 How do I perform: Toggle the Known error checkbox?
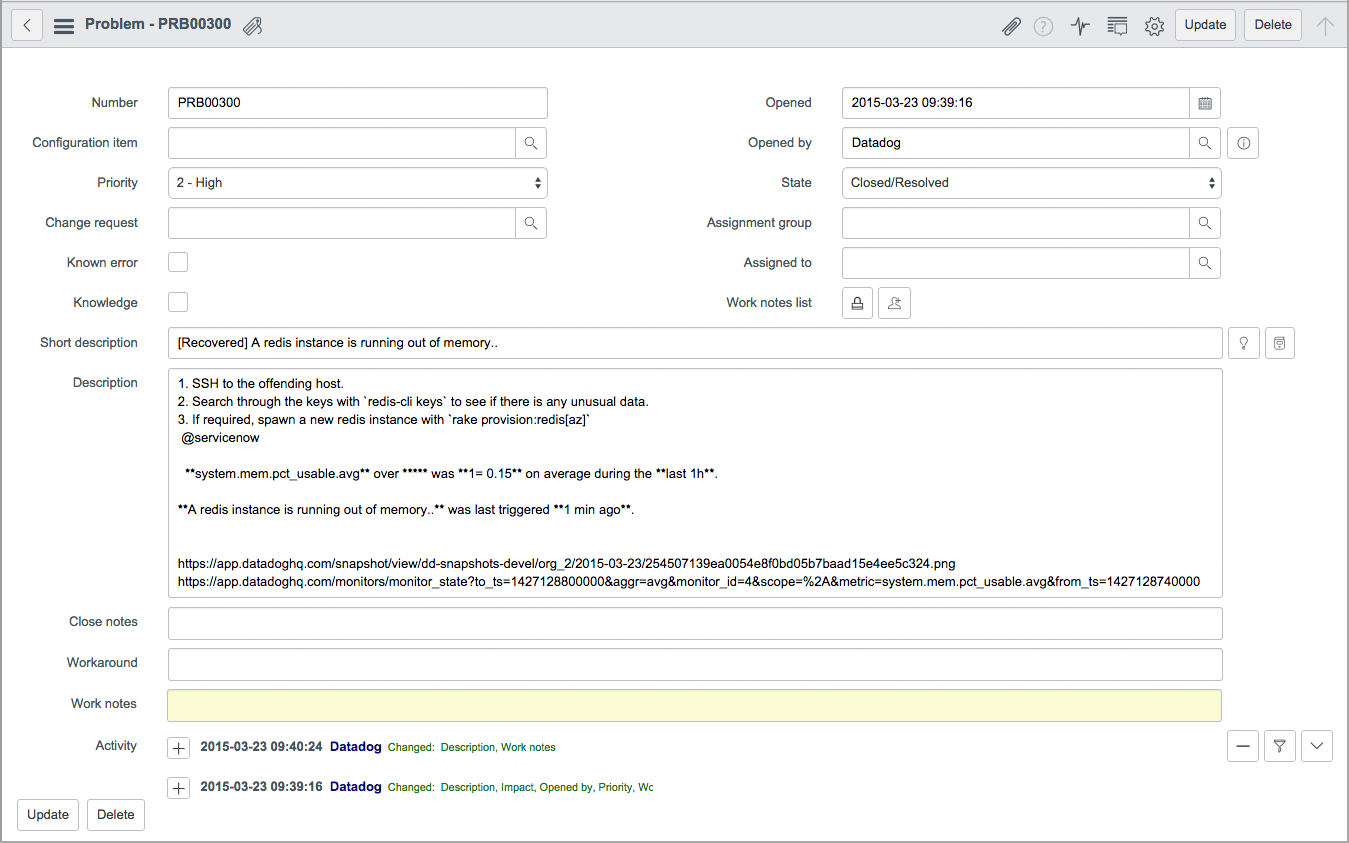tap(178, 263)
